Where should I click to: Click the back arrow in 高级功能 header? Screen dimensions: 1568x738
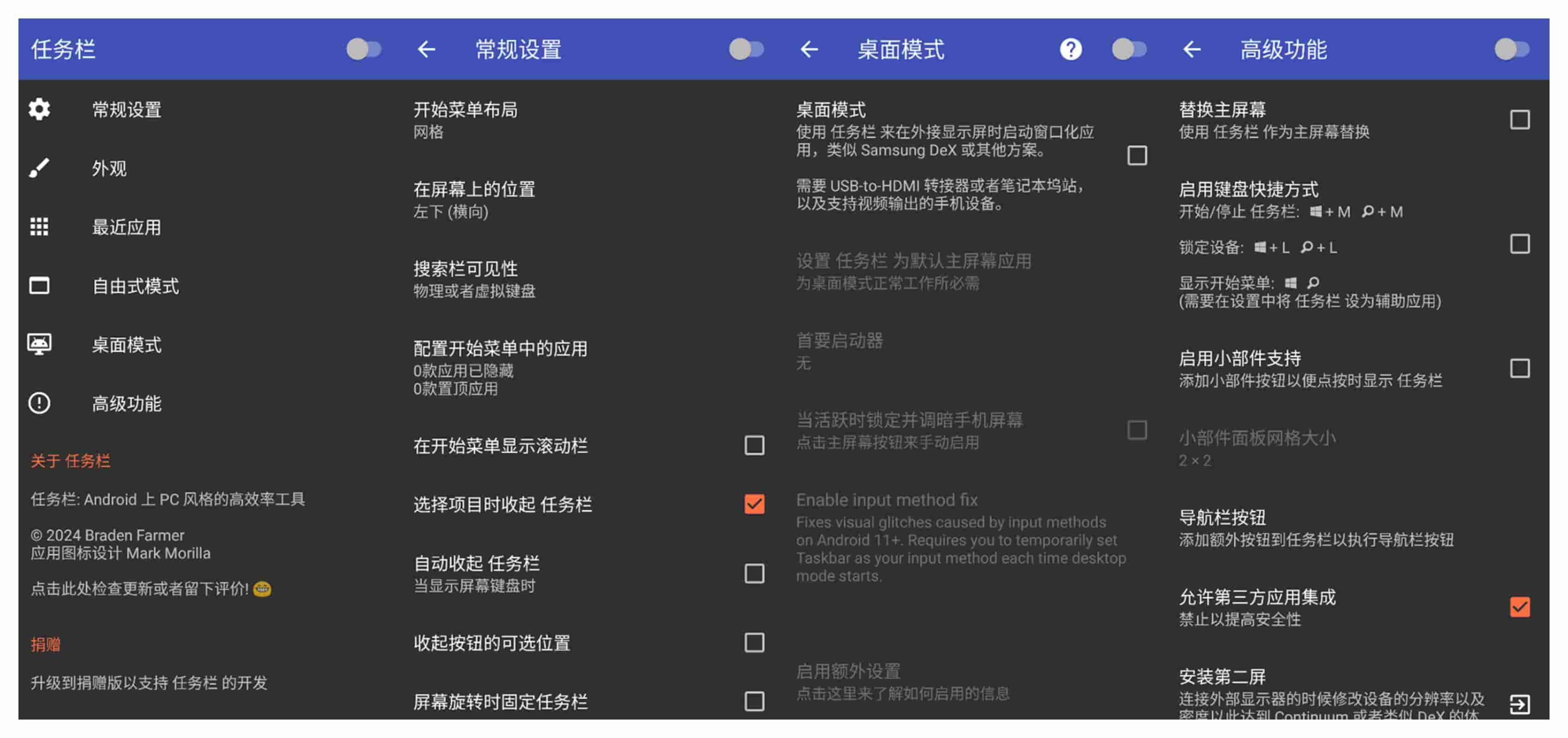click(1192, 49)
